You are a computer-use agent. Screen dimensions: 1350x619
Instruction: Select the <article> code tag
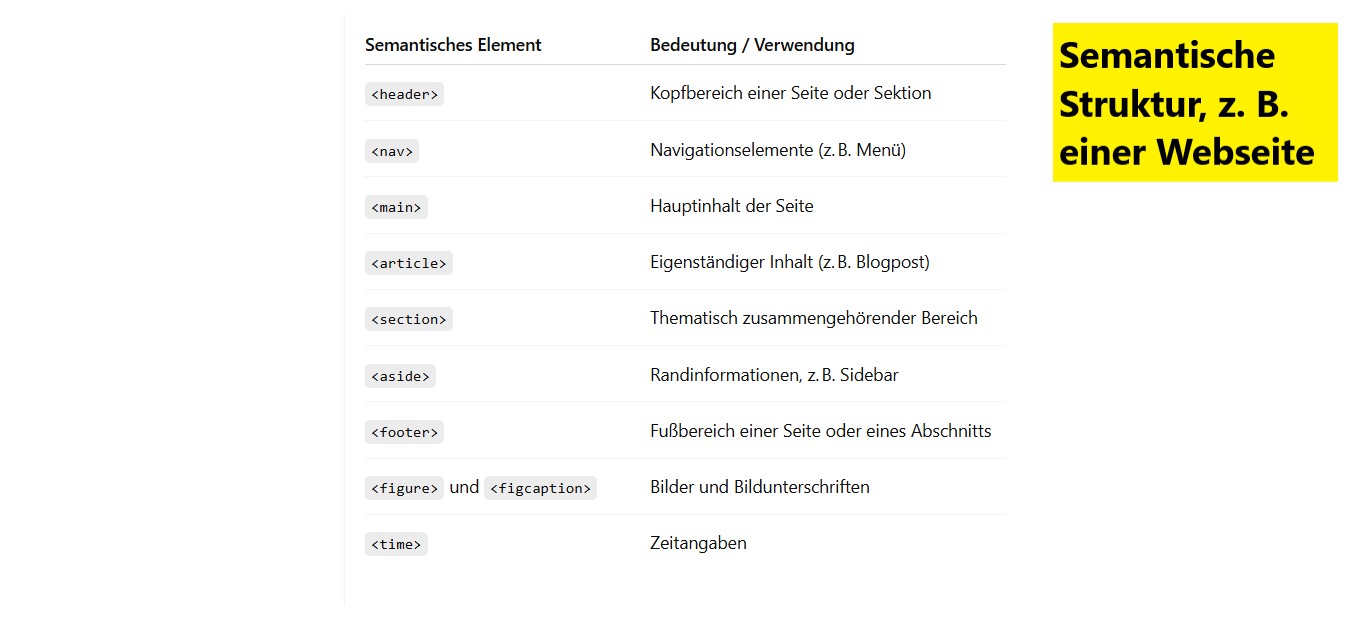(409, 263)
